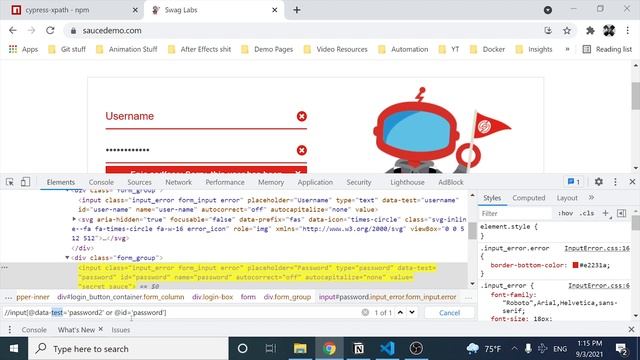This screenshot has height=360, width=640.
Task: Select the Layout styles tab
Action: [x=567, y=198]
